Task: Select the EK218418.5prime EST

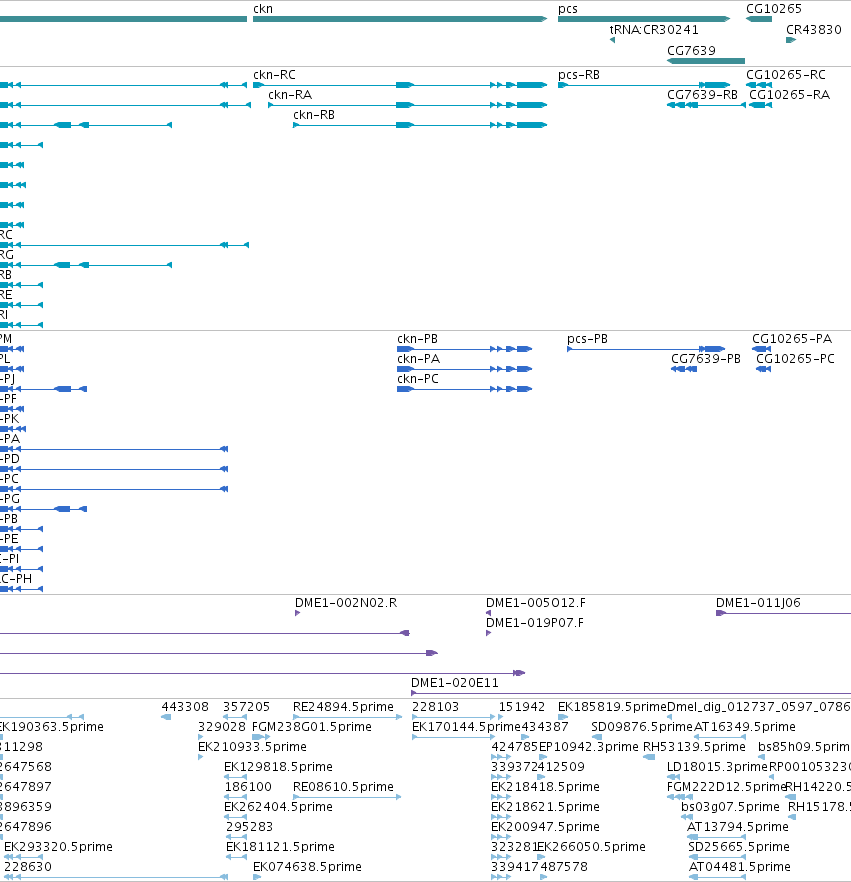Action: [501, 797]
